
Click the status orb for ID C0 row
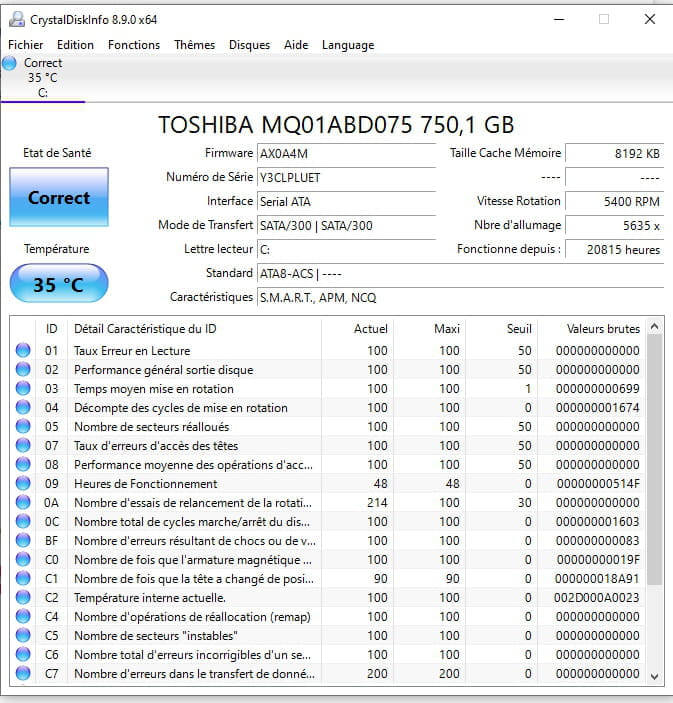pyautogui.click(x=23, y=559)
